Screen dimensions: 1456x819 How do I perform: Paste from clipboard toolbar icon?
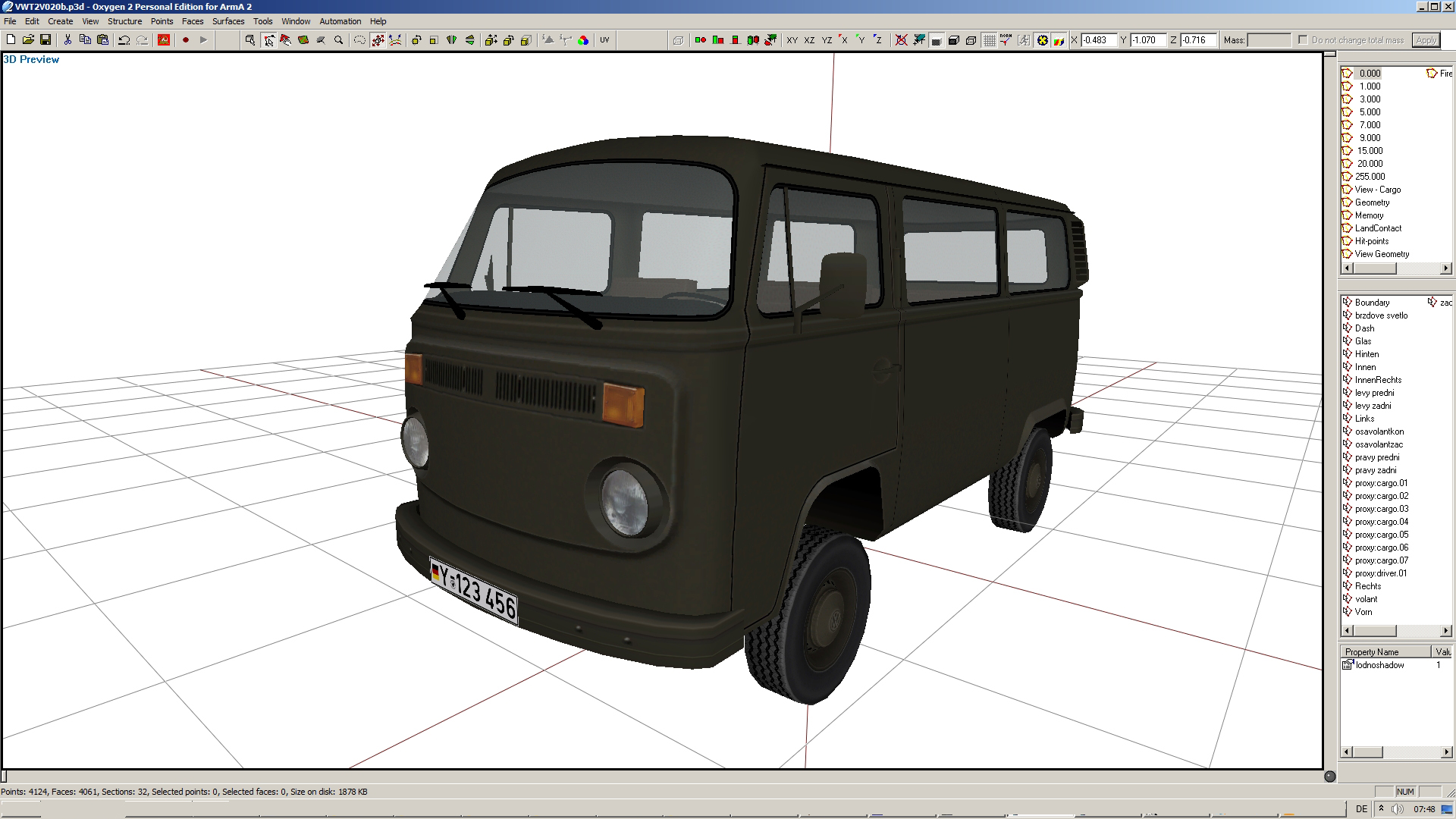pos(102,40)
